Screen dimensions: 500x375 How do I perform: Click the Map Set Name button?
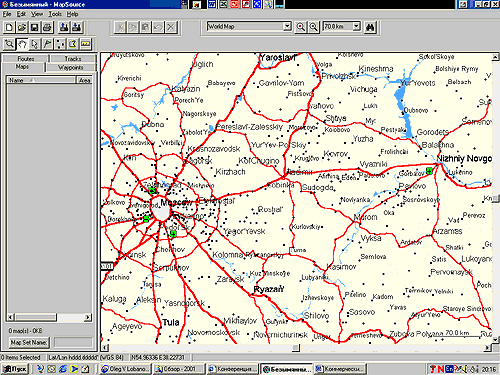(x=29, y=342)
